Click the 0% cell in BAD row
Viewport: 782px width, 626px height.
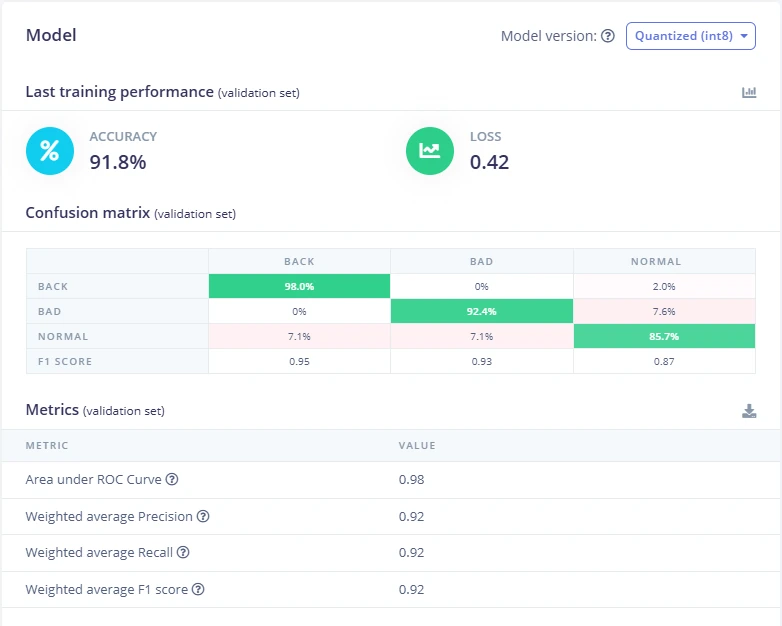pos(299,311)
